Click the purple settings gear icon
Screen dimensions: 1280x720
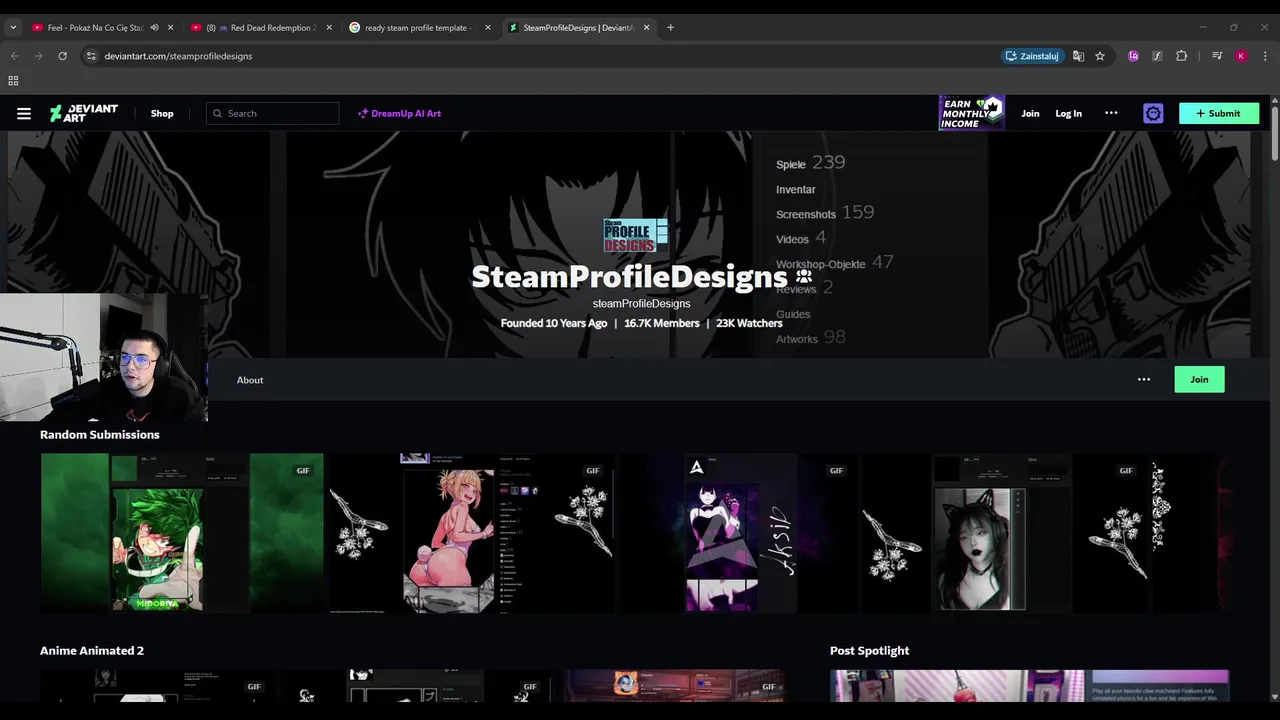(1153, 114)
